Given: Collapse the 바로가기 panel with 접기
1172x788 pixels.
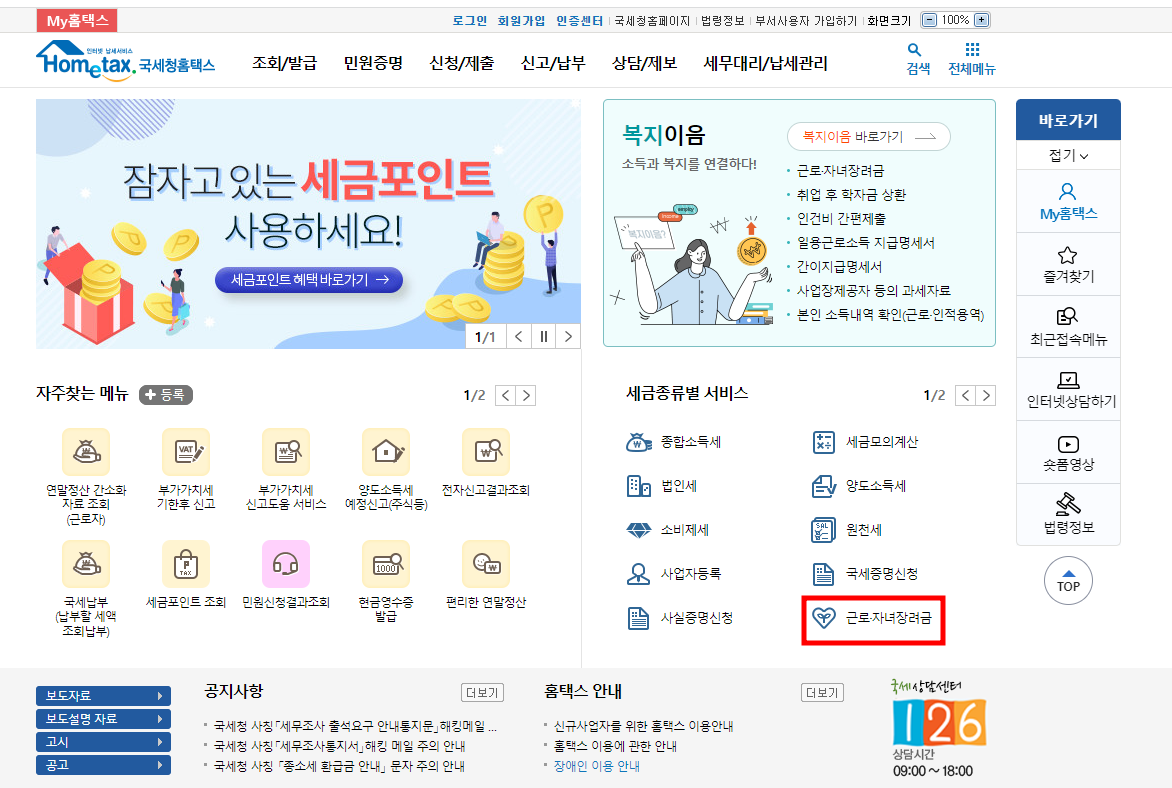Looking at the screenshot, I should (x=1068, y=156).
